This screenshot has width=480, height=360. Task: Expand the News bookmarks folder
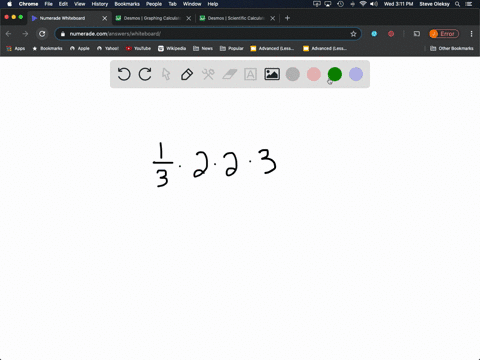click(x=203, y=48)
